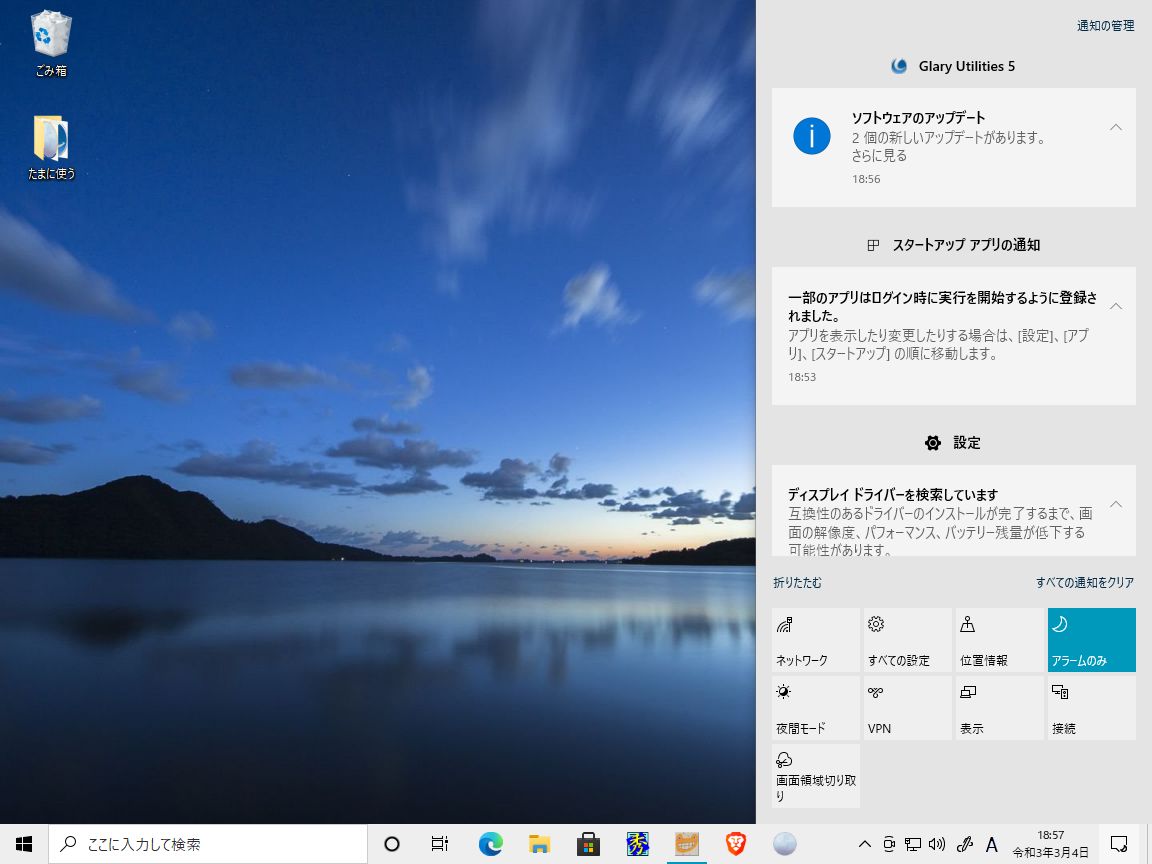
Task: Open the volume control from the tray
Action: pos(937,844)
